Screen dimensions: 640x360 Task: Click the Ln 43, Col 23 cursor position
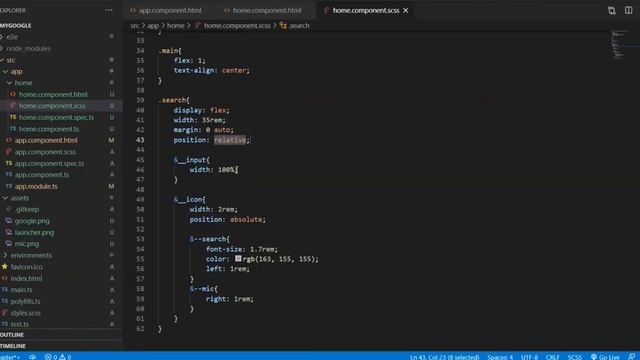[x=444, y=357]
